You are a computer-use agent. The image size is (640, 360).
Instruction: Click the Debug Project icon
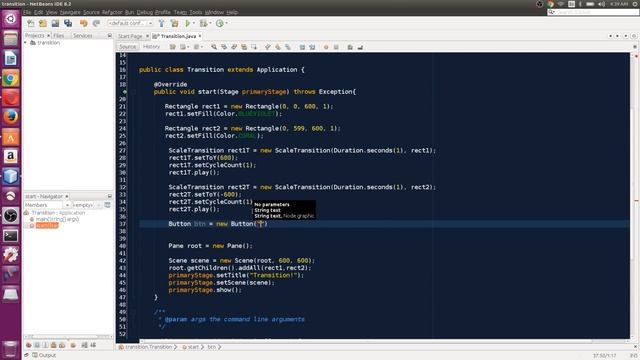pyautogui.click(x=203, y=23)
